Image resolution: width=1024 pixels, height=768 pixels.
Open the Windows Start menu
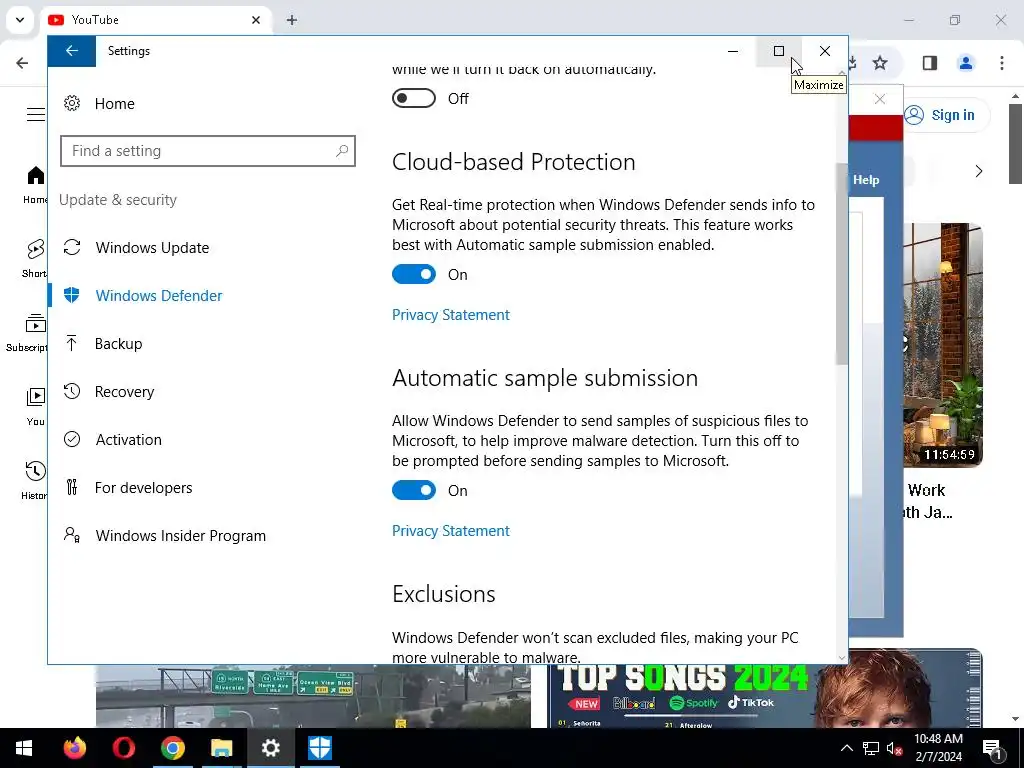point(24,748)
